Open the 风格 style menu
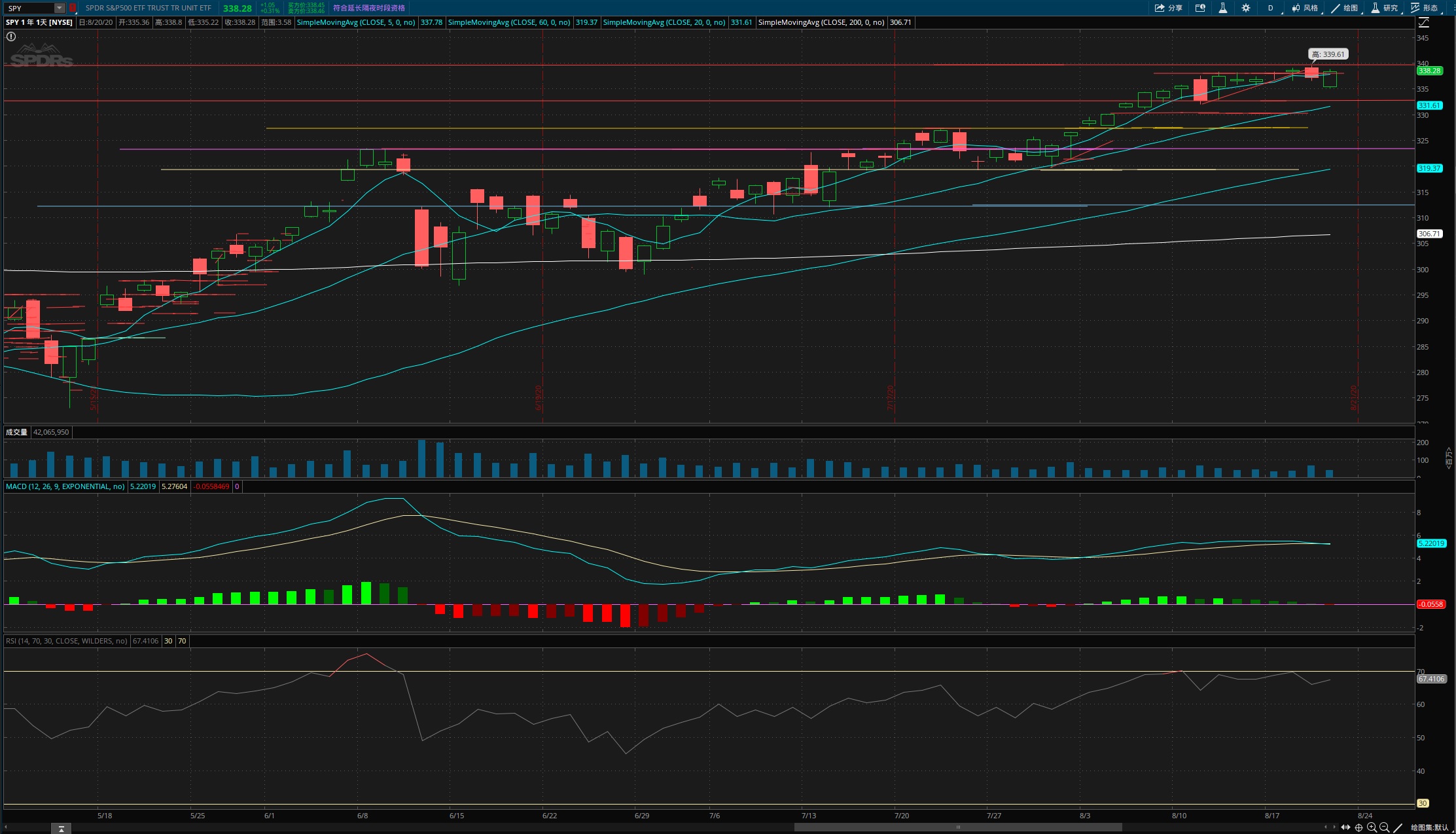The height and width of the screenshot is (834, 1456). [x=1305, y=8]
